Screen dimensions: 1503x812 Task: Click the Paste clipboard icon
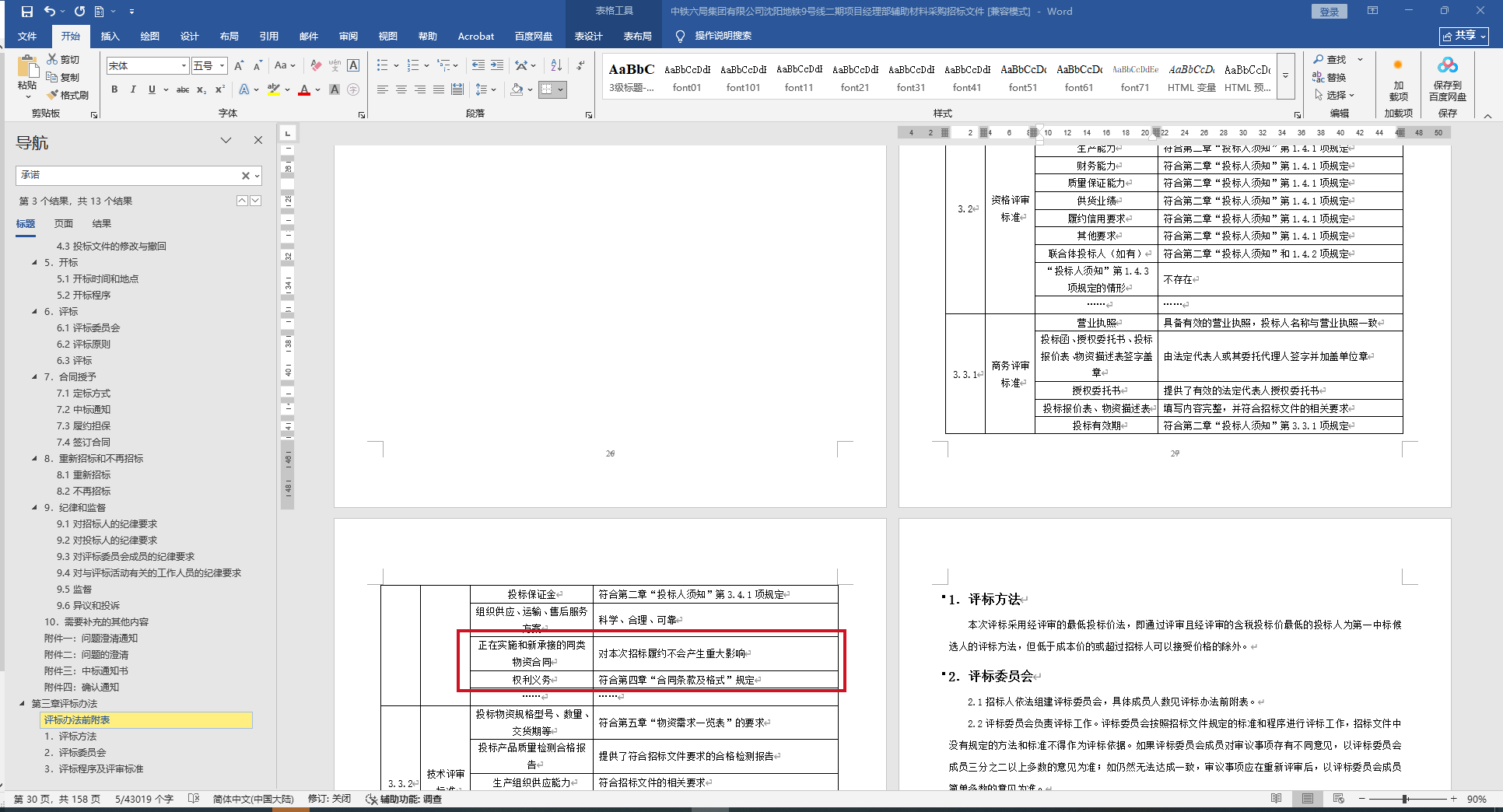[x=27, y=67]
